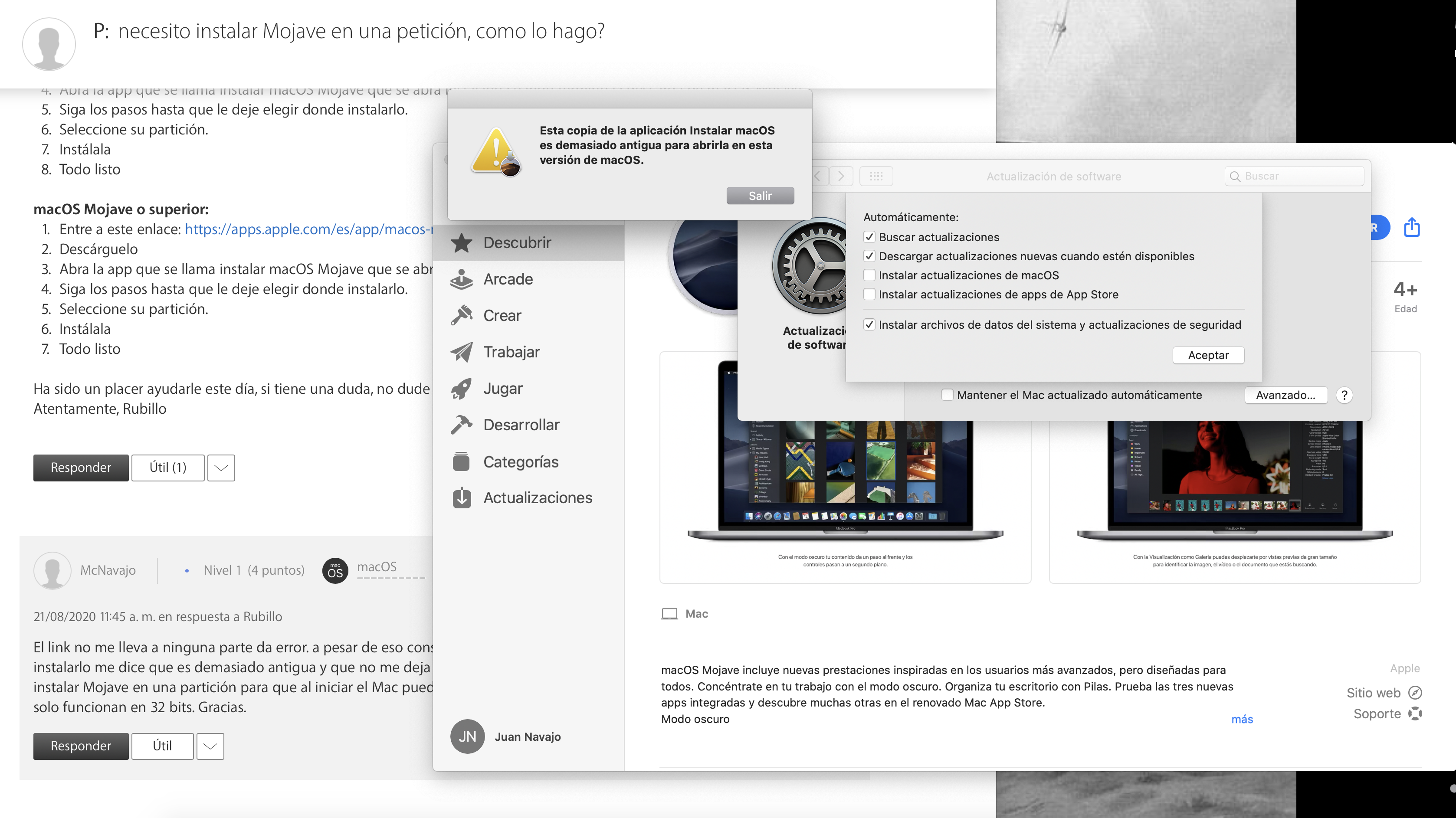Click Aceptar in the advanced sheet
This screenshot has width=1456, height=818.
pos(1208,355)
